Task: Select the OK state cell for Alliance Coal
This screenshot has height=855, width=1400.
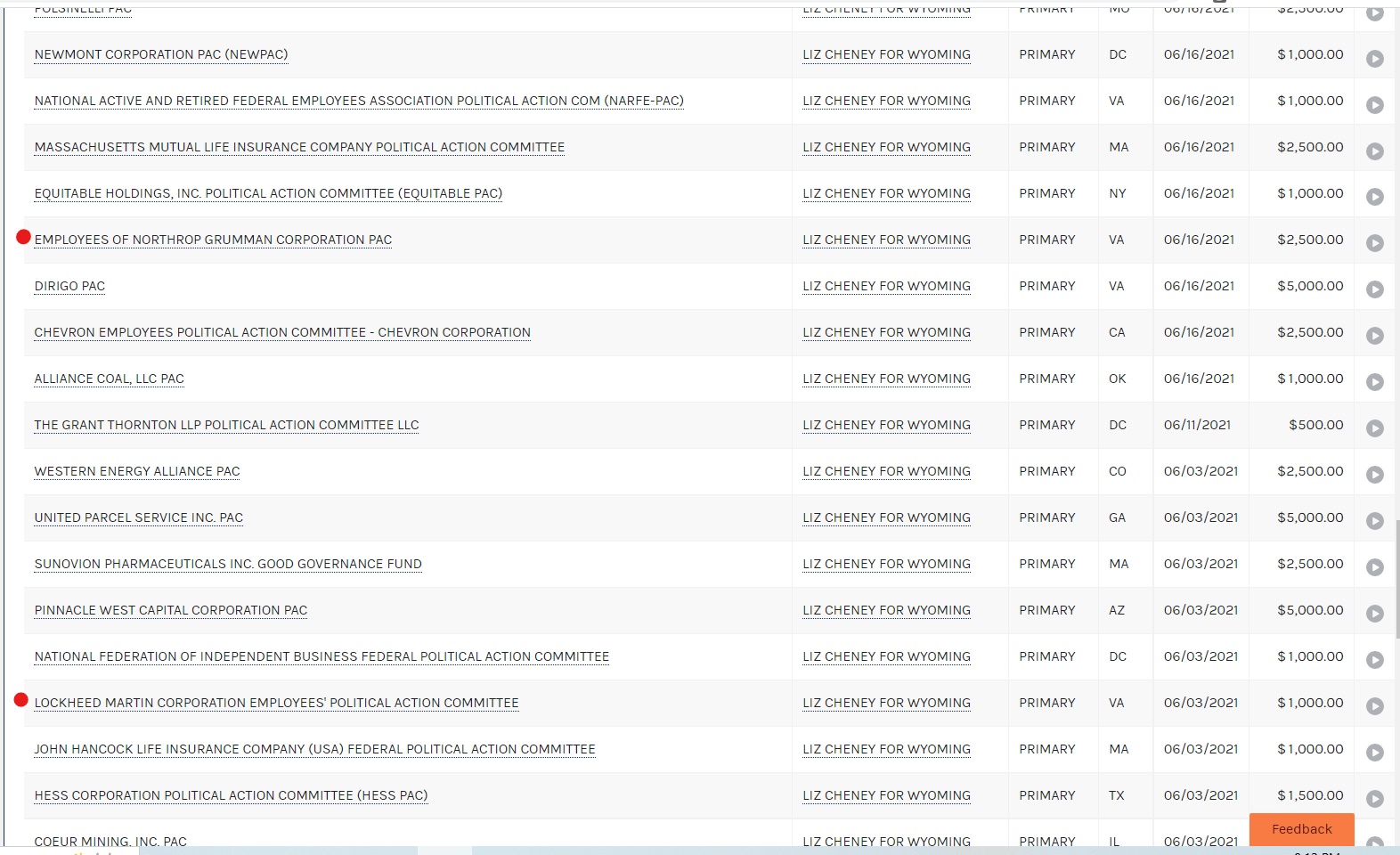Action: pyautogui.click(x=1118, y=379)
